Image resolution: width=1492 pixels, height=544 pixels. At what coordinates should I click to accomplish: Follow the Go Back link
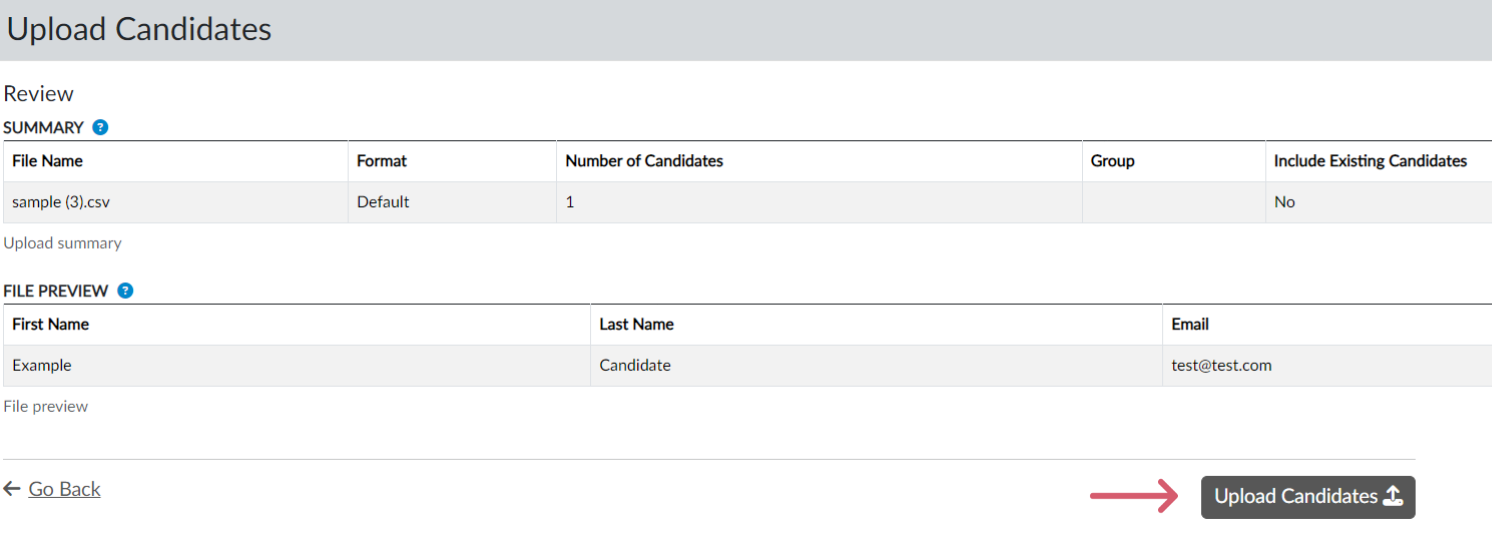[x=64, y=489]
